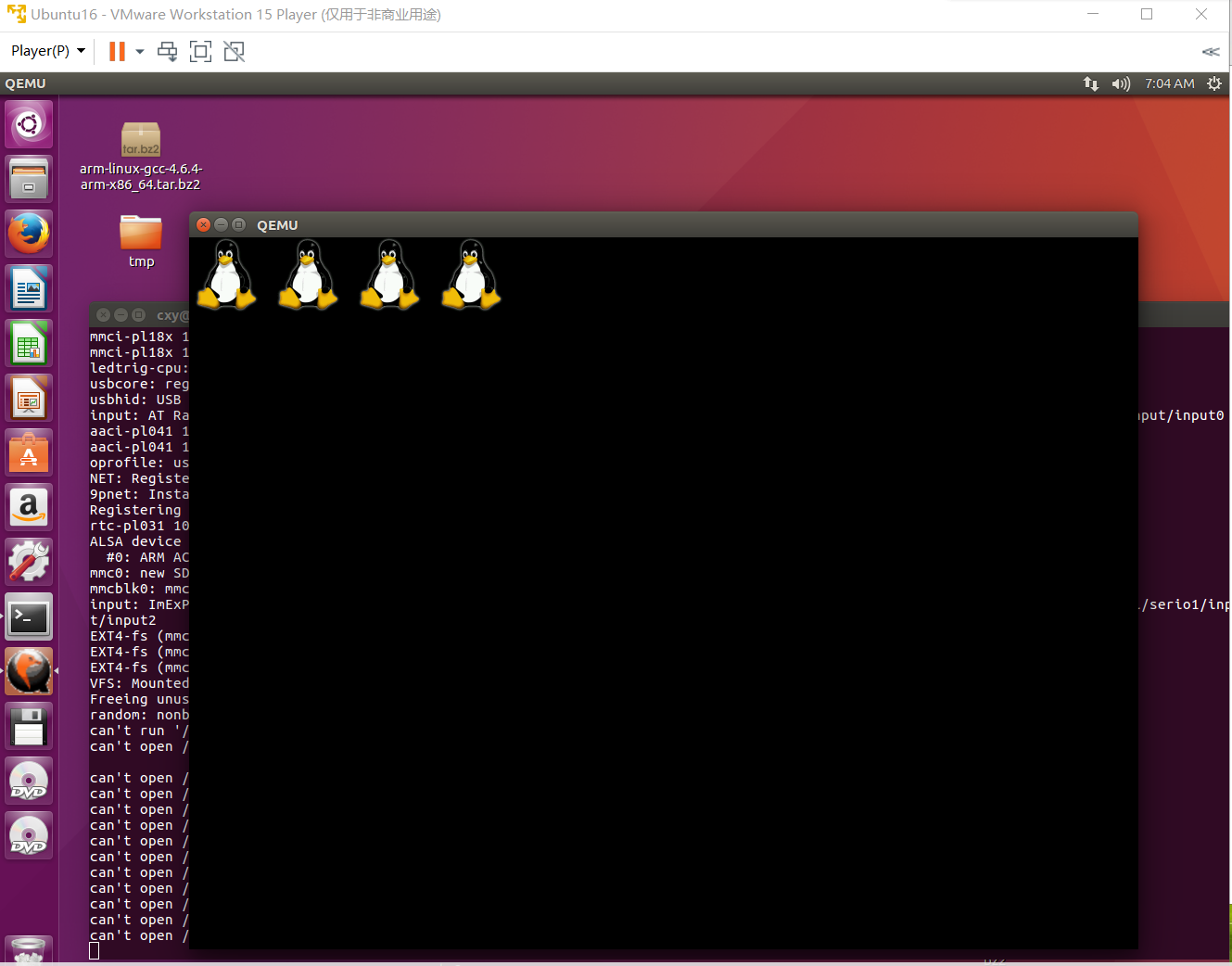Viewport: 1232px width, 966px height.
Task: Close the background terminal window
Action: 104,315
